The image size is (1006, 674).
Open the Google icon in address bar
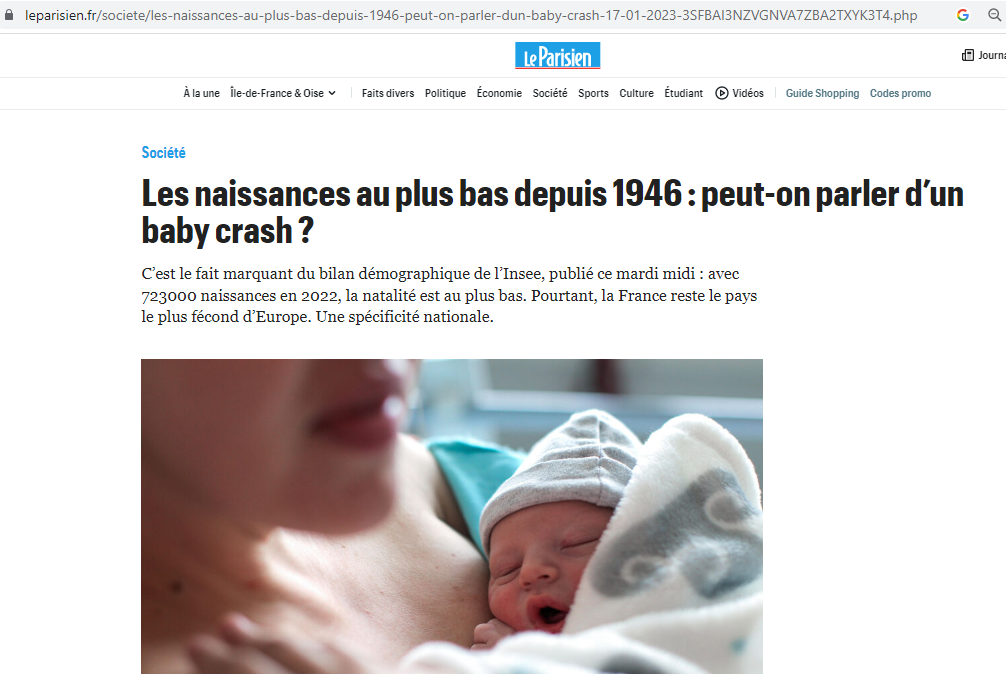[962, 15]
